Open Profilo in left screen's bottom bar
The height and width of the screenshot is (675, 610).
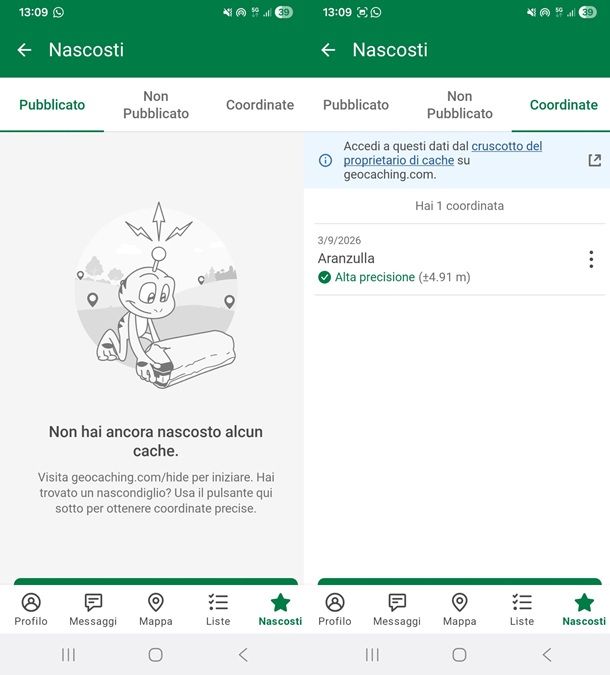pos(31,609)
